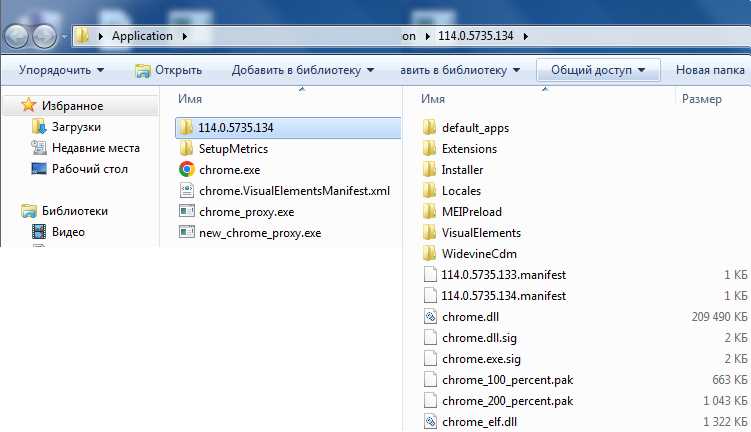
Task: Open Недавние места in the navigation pane
Action: [96, 148]
